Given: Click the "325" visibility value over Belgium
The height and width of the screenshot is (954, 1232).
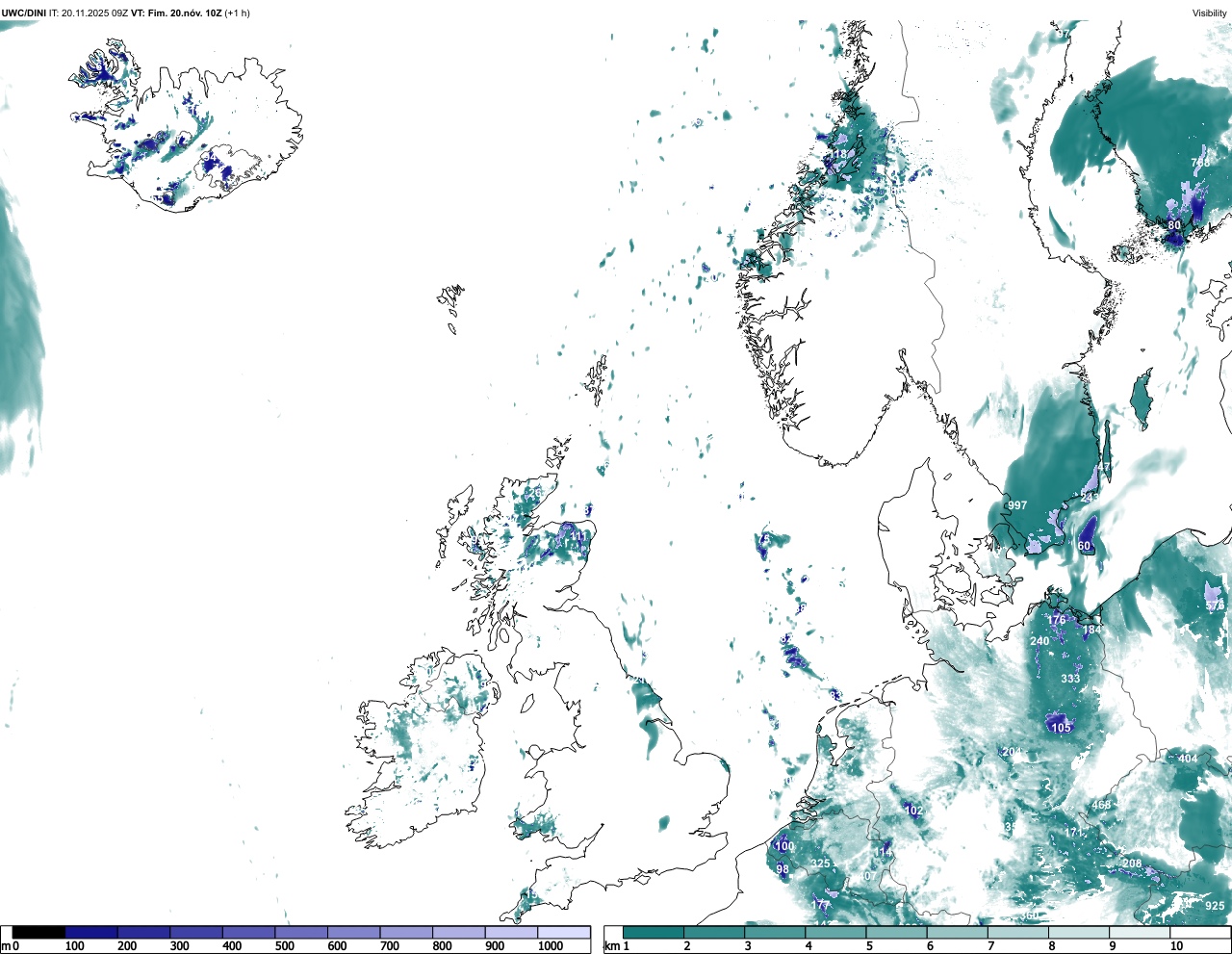Looking at the screenshot, I should tap(820, 864).
